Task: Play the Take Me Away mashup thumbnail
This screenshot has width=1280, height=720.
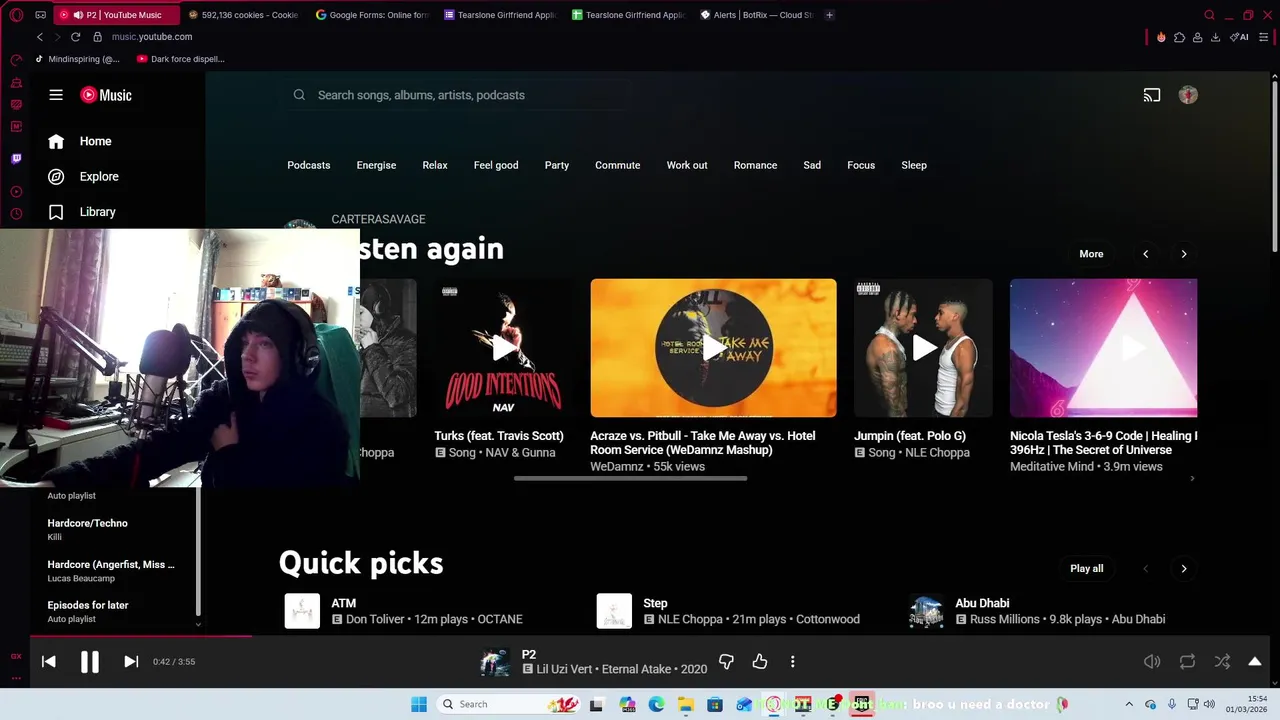Action: click(x=713, y=348)
